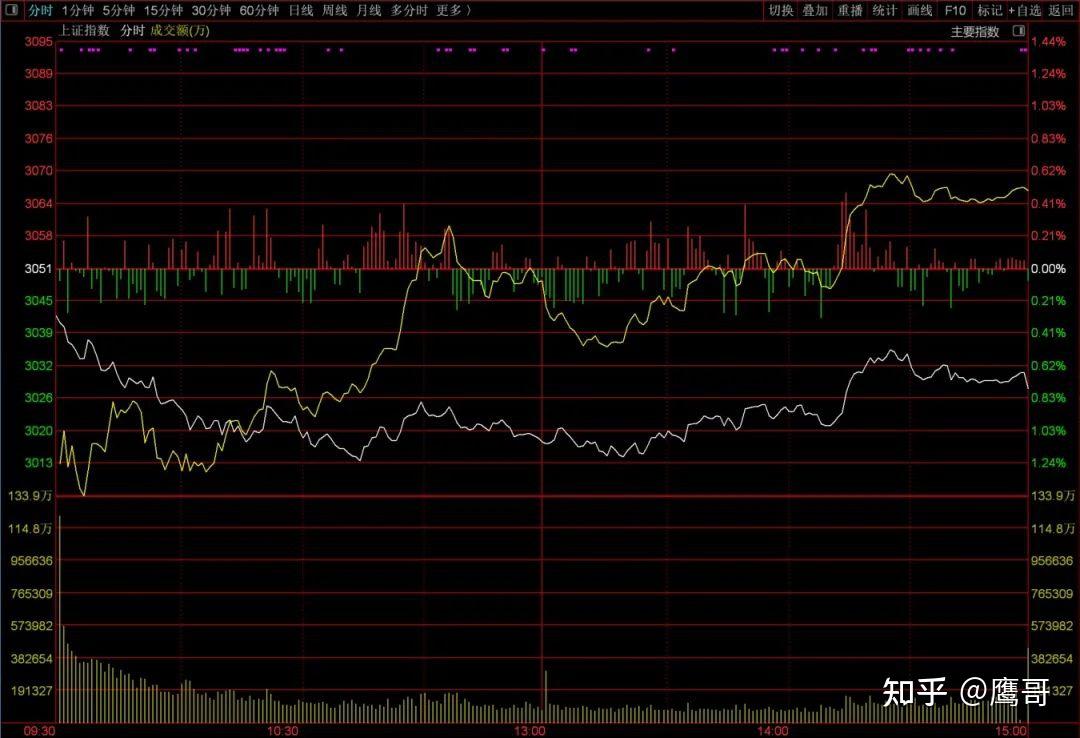Image resolution: width=1080 pixels, height=738 pixels.
Task: Click the 13:00 time axis label
Action: click(x=529, y=730)
